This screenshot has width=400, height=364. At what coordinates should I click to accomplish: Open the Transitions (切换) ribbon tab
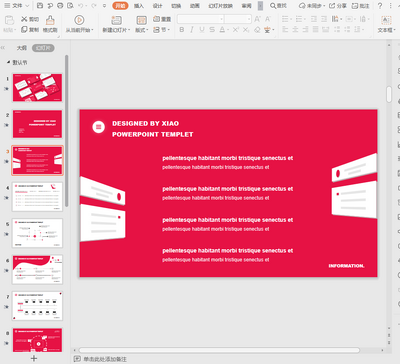coord(176,6)
